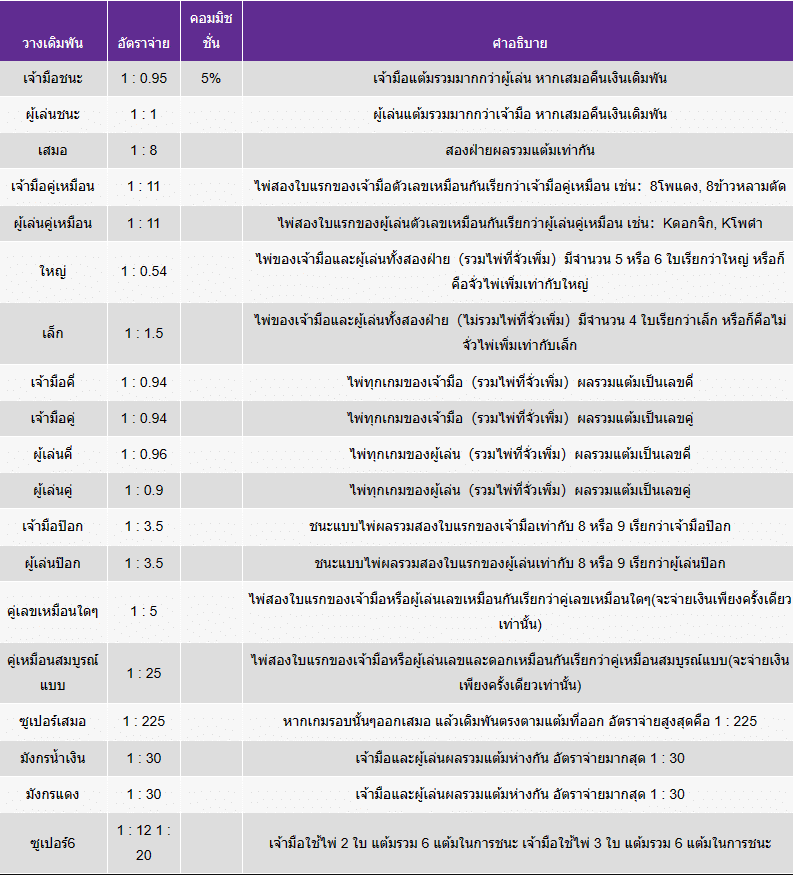
Task: Click the '1 : 12 1 : 20' payout cell
Action: pos(143,843)
